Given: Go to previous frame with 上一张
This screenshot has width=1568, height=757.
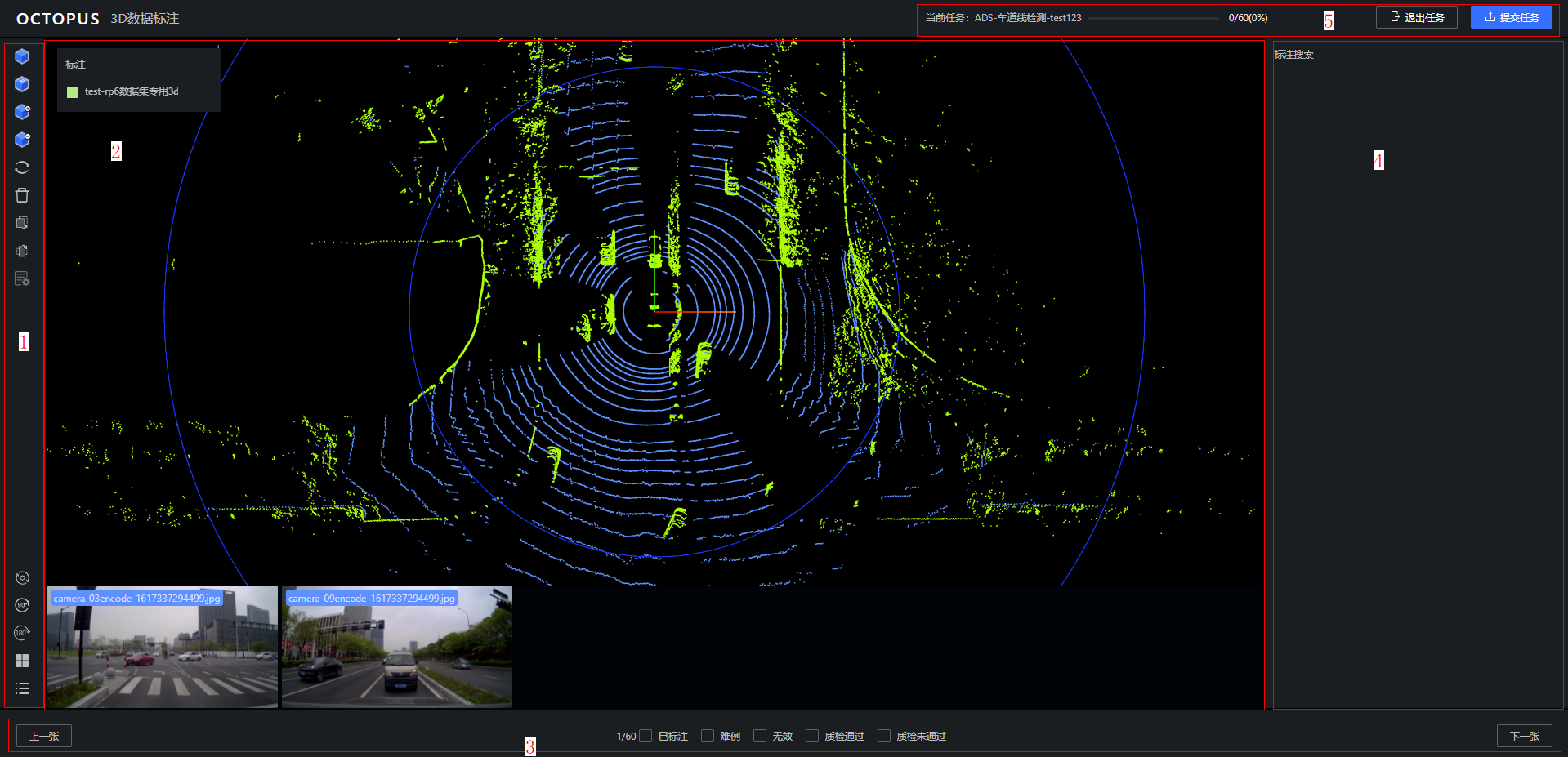Looking at the screenshot, I should pos(44,736).
